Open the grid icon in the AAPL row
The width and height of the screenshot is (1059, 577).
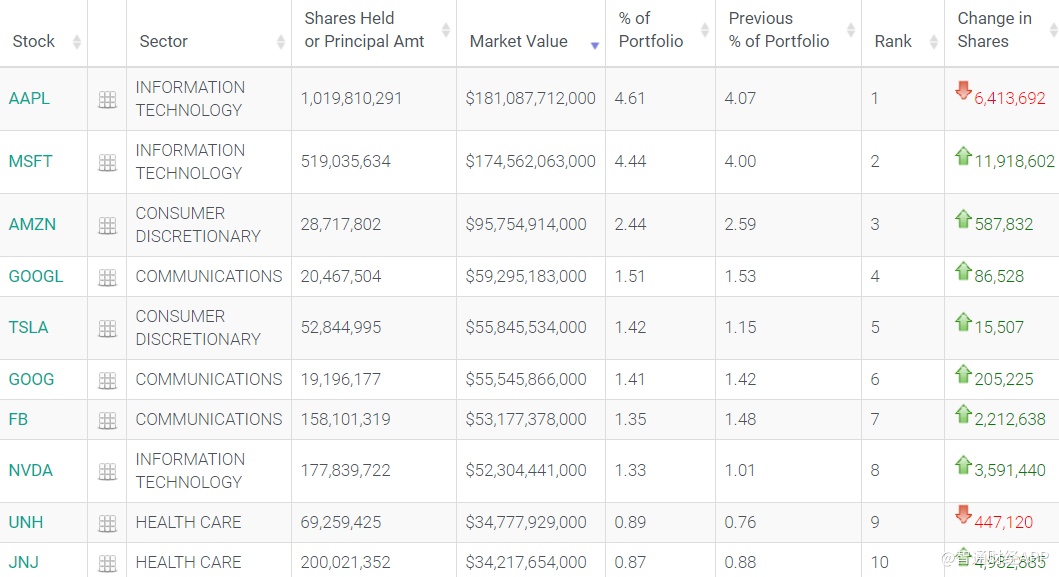point(107,100)
